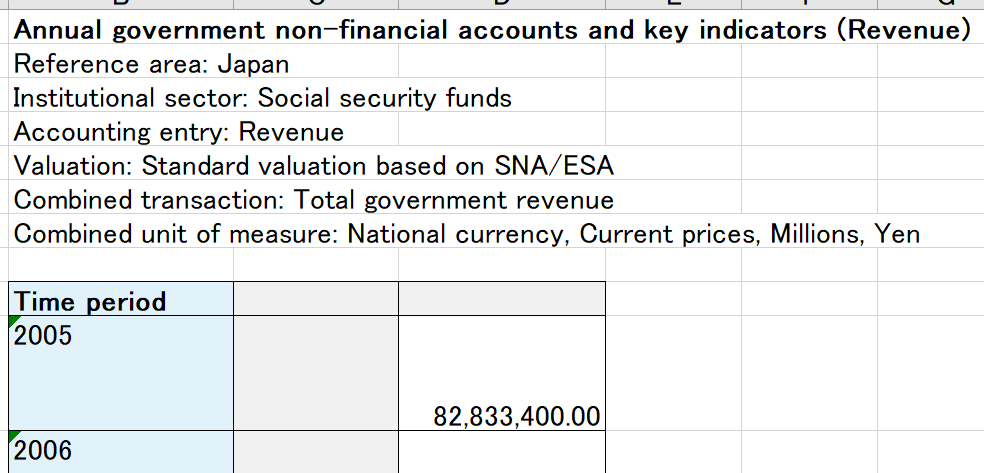Viewport: 984px width, 473px height.
Task: Click empty cell right of 82,833,400.00 value
Action: click(x=672, y=373)
